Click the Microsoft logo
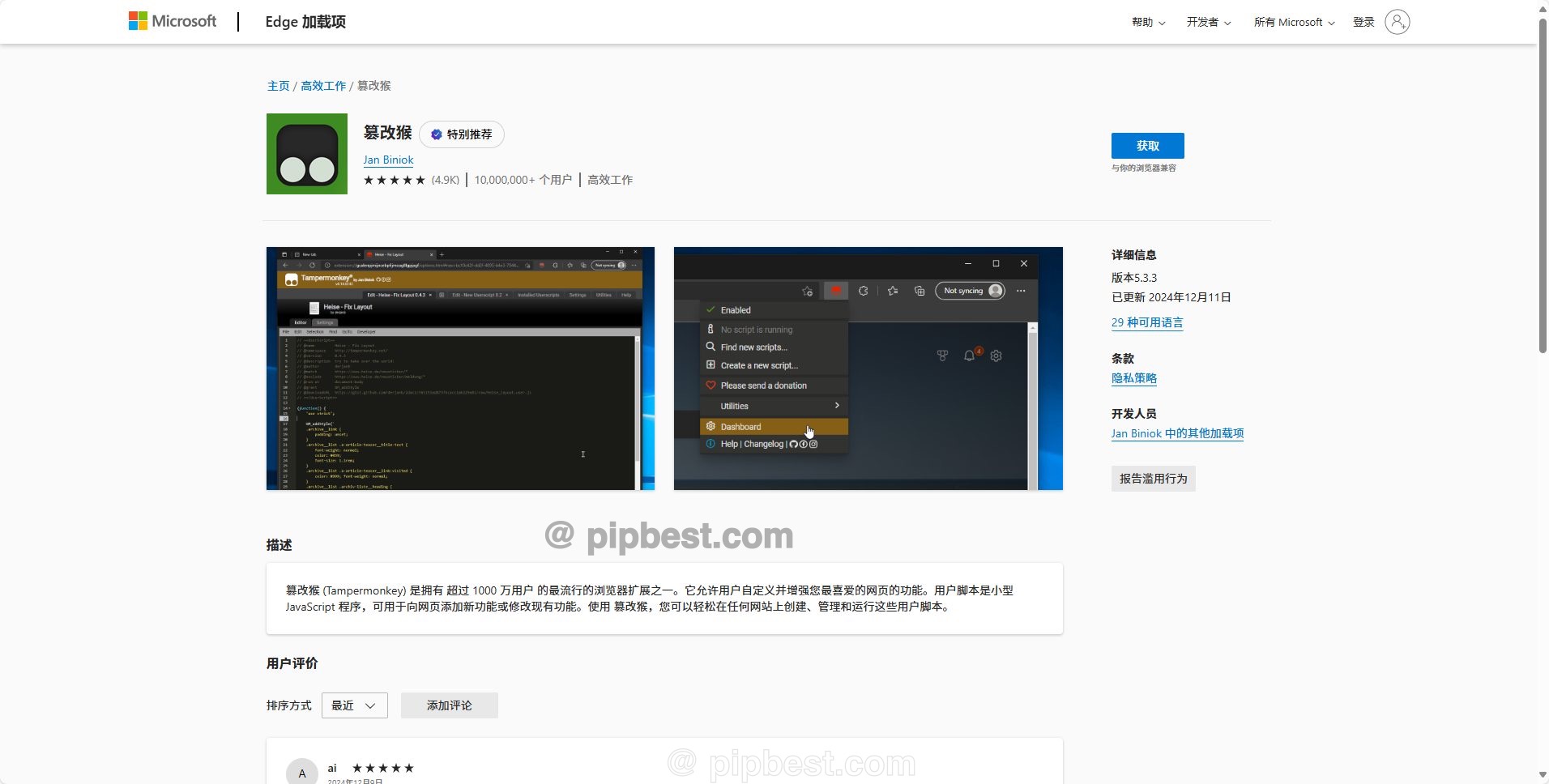Viewport: 1549px width, 784px height. pos(173,21)
